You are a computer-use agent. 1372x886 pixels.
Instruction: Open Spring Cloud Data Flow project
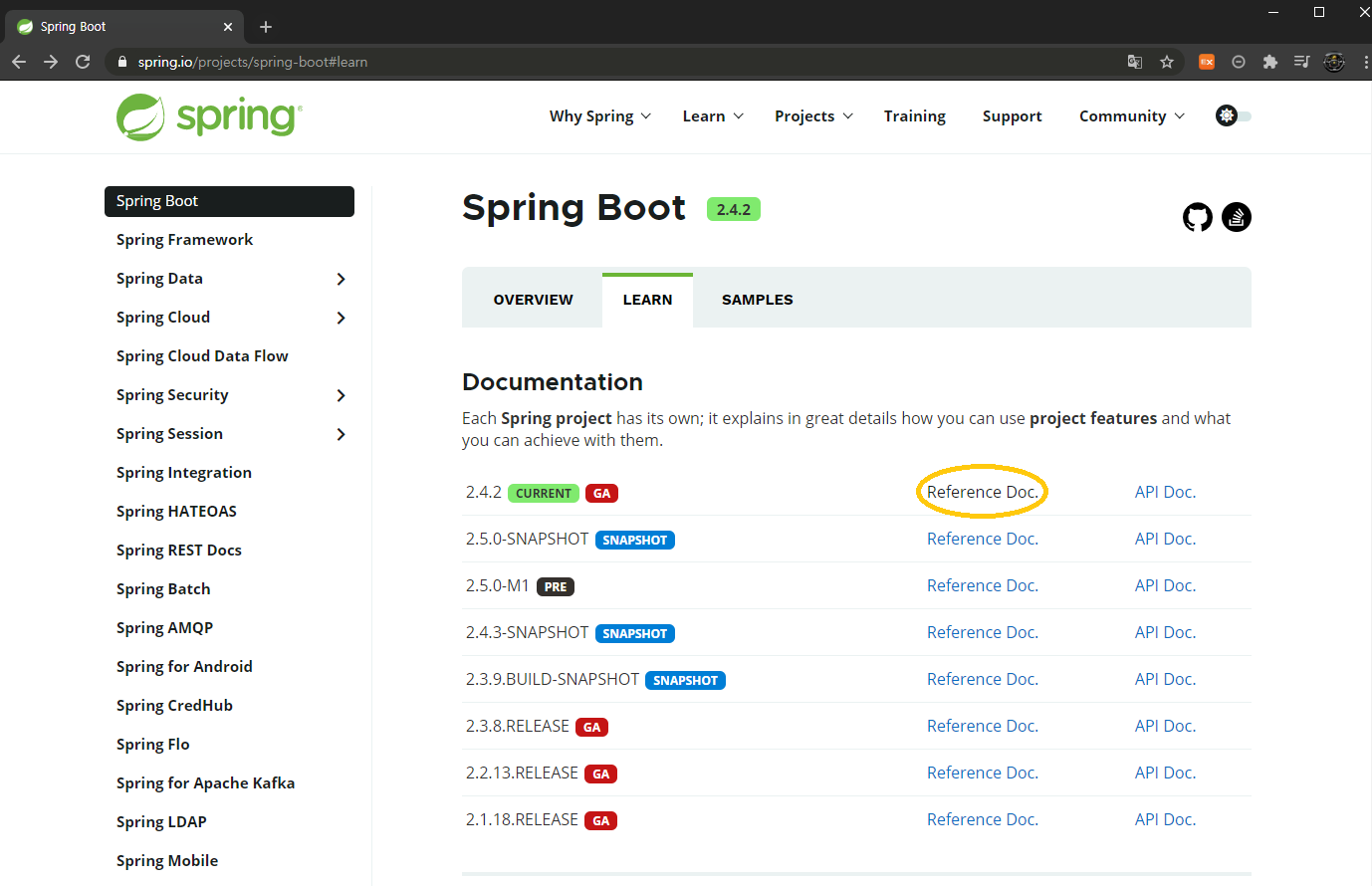(x=202, y=356)
